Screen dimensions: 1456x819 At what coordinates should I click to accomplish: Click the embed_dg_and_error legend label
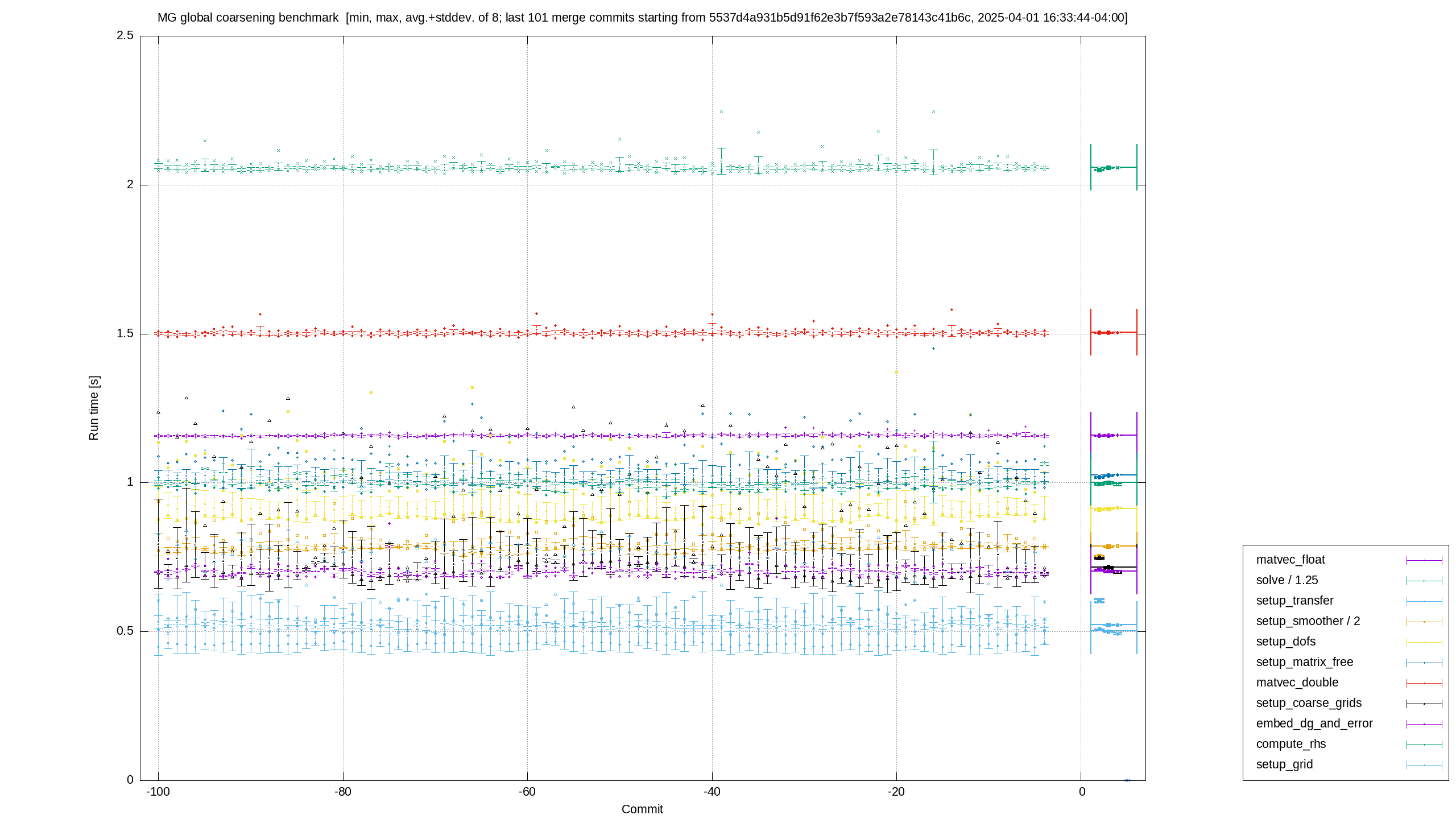(1314, 723)
